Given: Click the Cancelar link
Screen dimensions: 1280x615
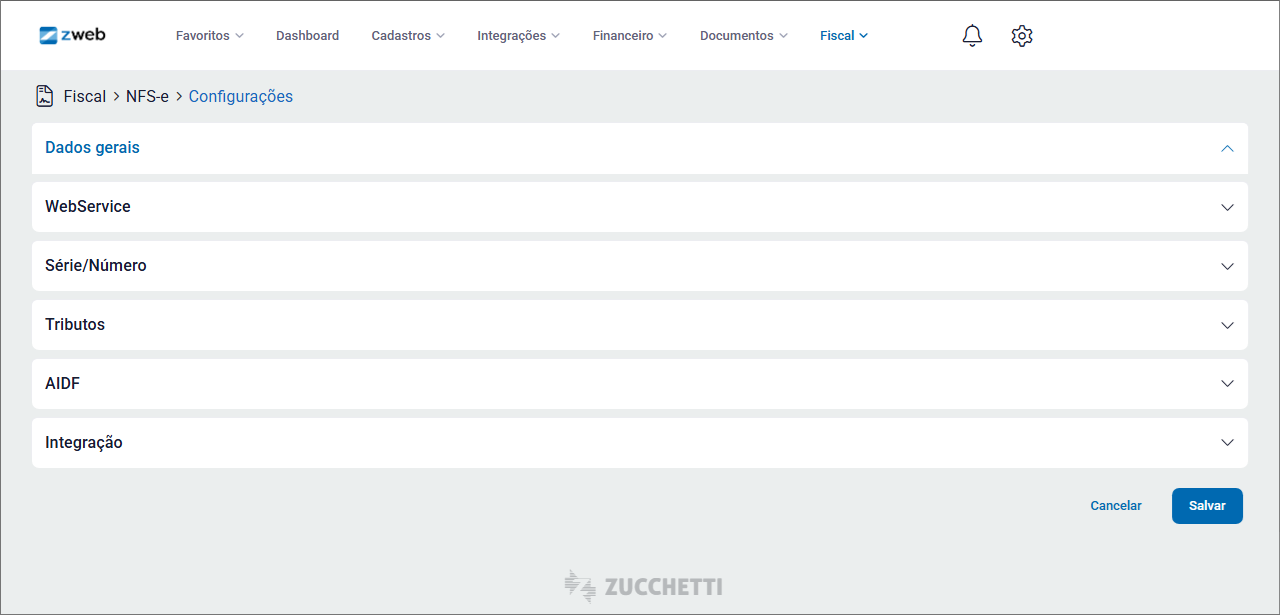Looking at the screenshot, I should [1115, 506].
